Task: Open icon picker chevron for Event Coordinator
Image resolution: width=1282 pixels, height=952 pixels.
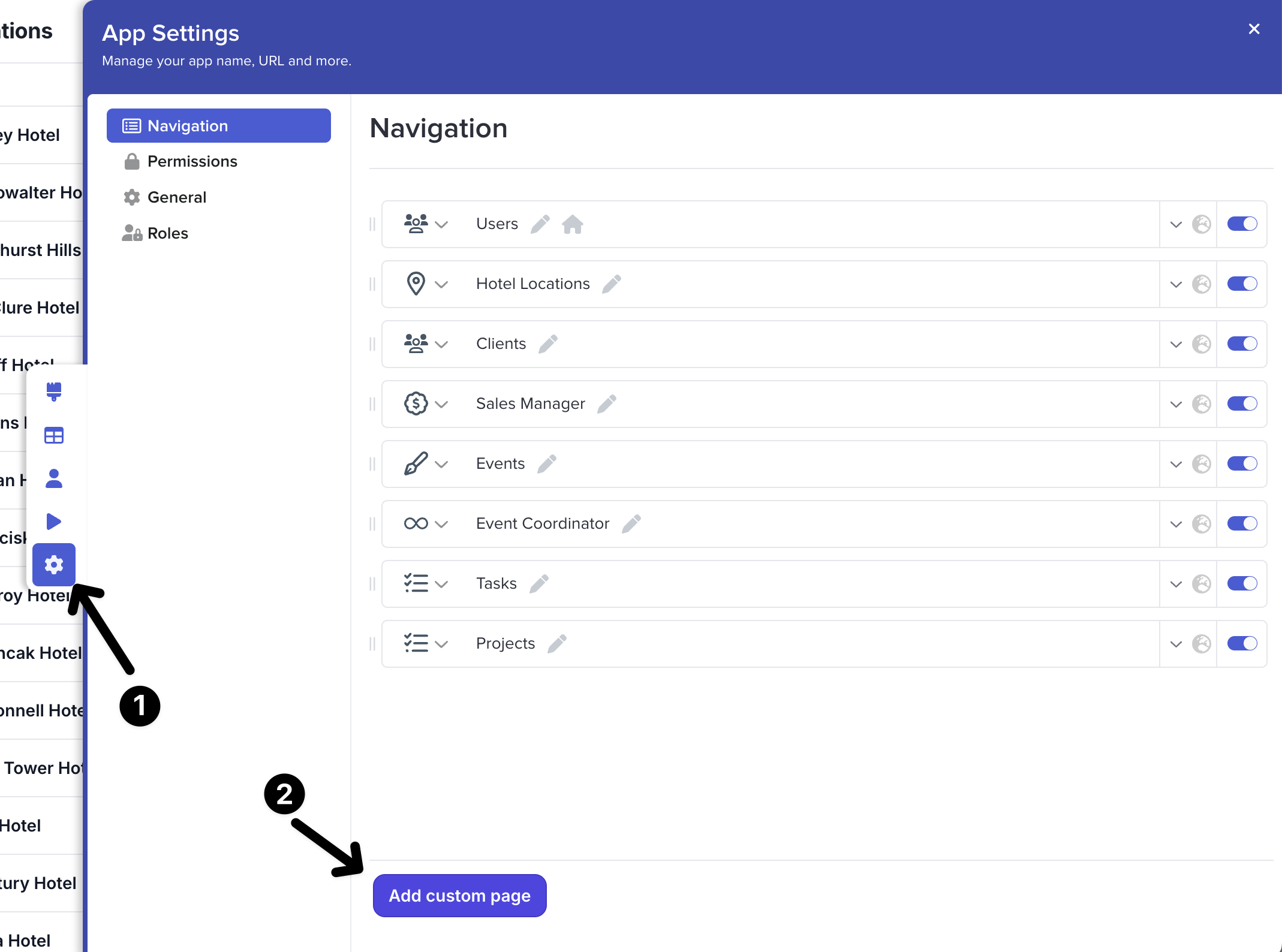Action: tap(441, 525)
